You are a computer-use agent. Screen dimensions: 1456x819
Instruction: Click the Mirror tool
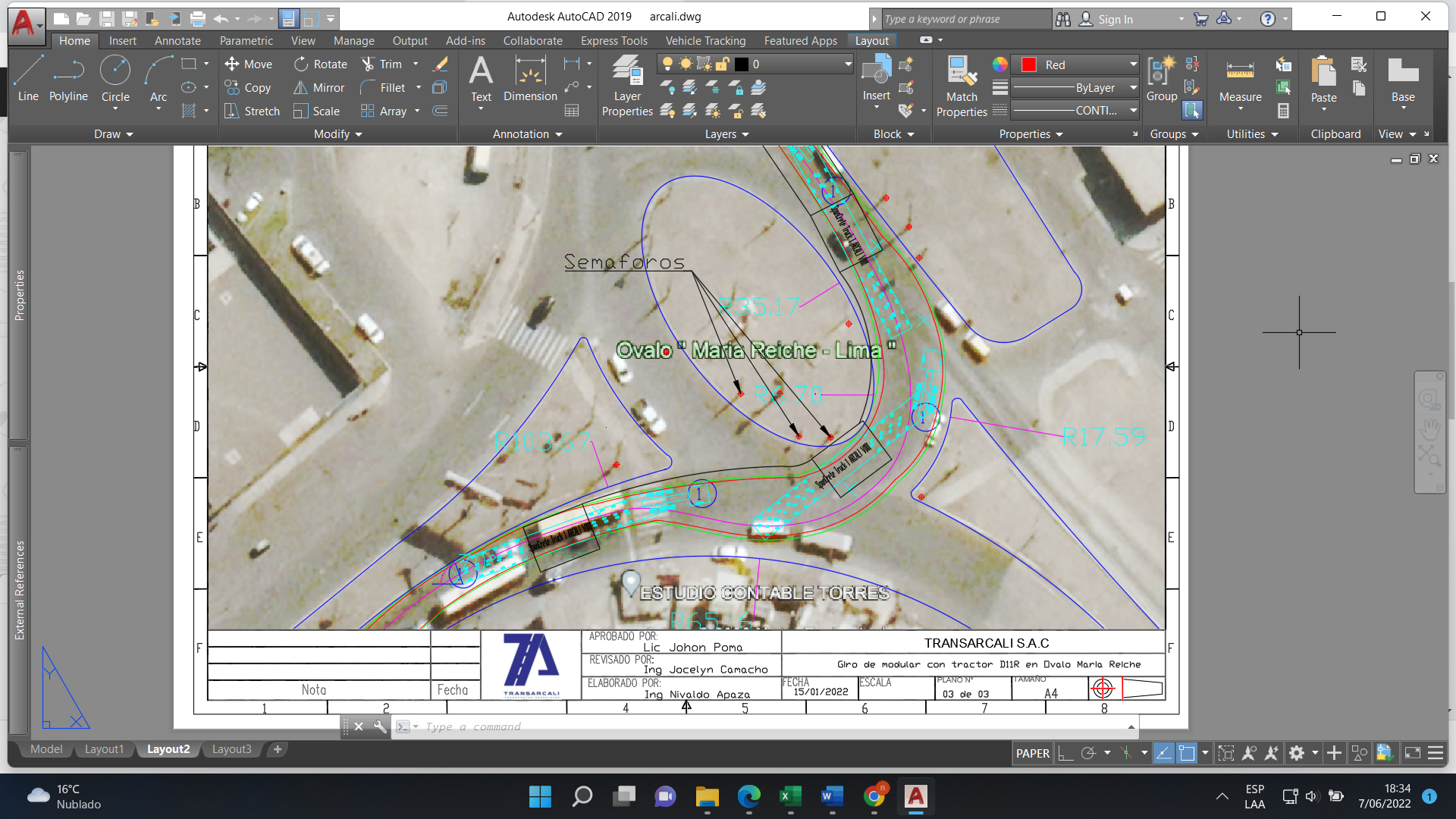tap(319, 88)
